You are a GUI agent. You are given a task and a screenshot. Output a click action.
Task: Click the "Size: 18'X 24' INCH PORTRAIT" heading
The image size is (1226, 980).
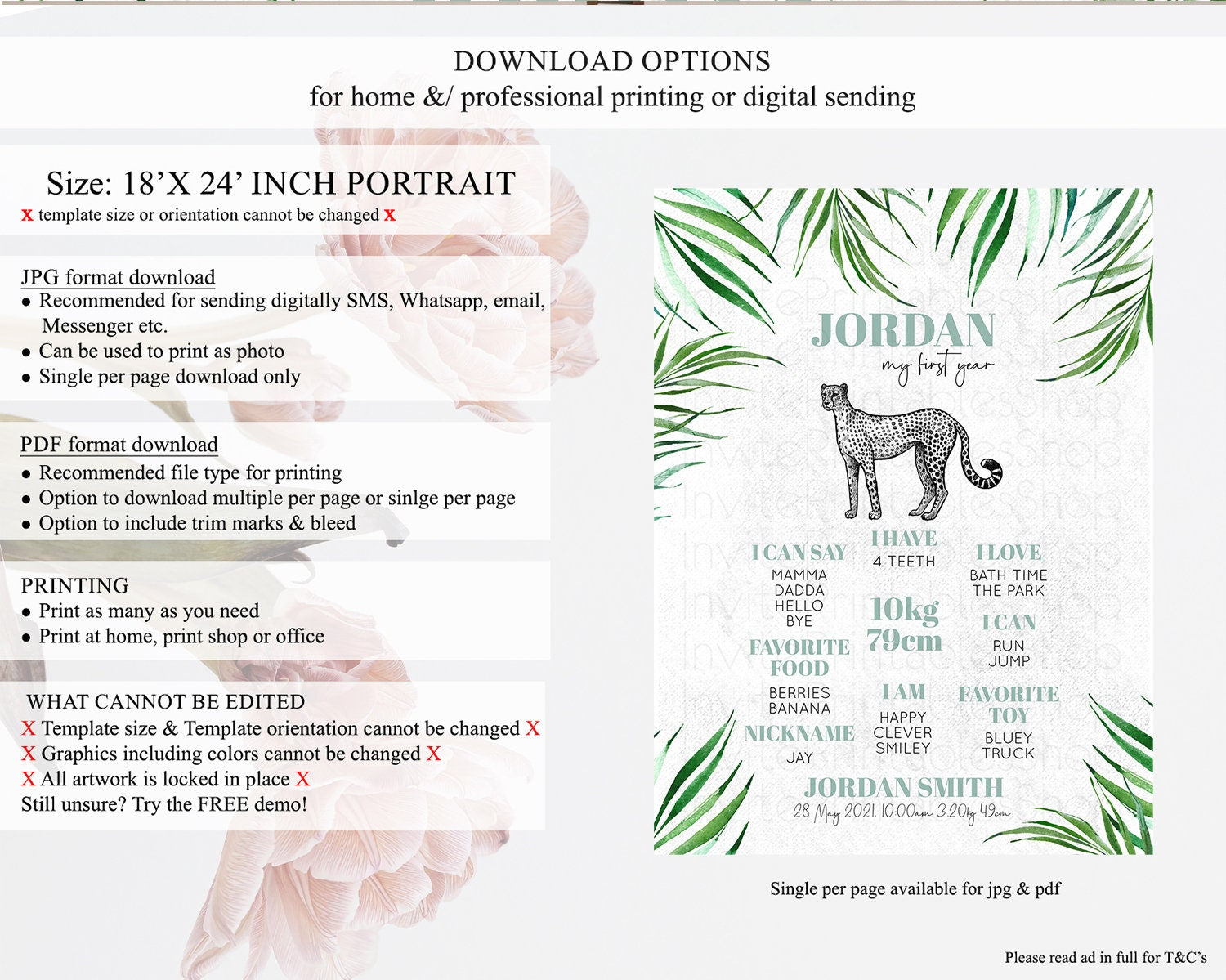click(280, 183)
